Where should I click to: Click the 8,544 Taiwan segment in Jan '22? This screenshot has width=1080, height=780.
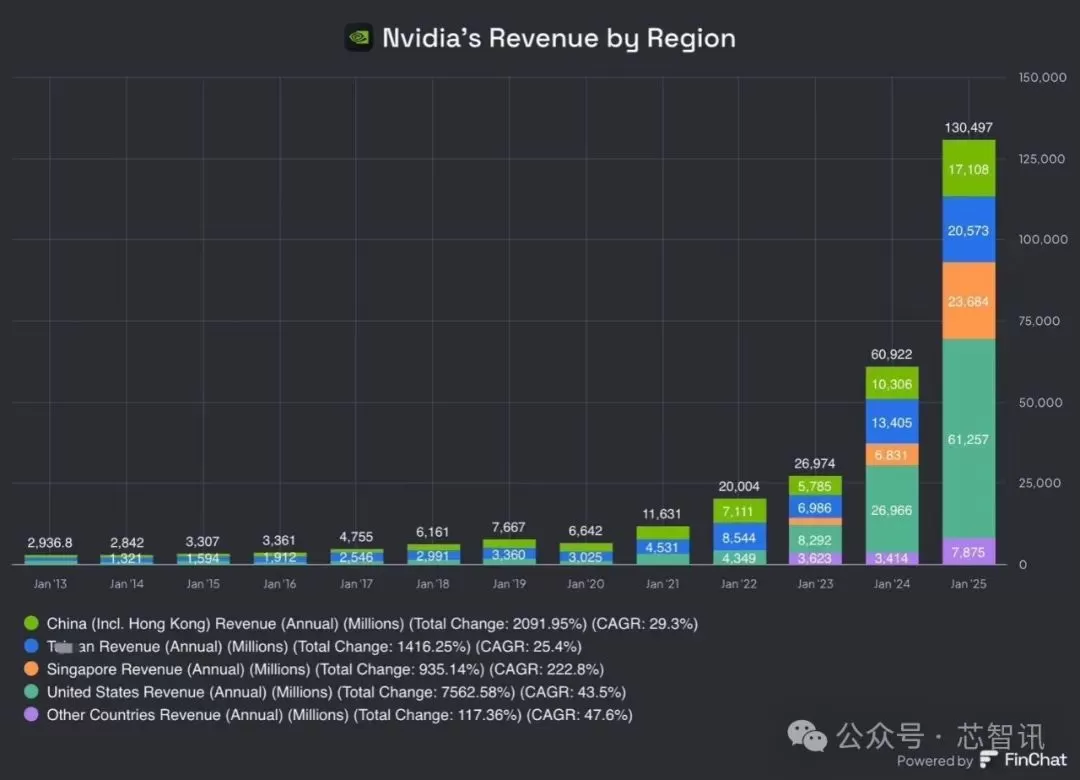tap(739, 537)
